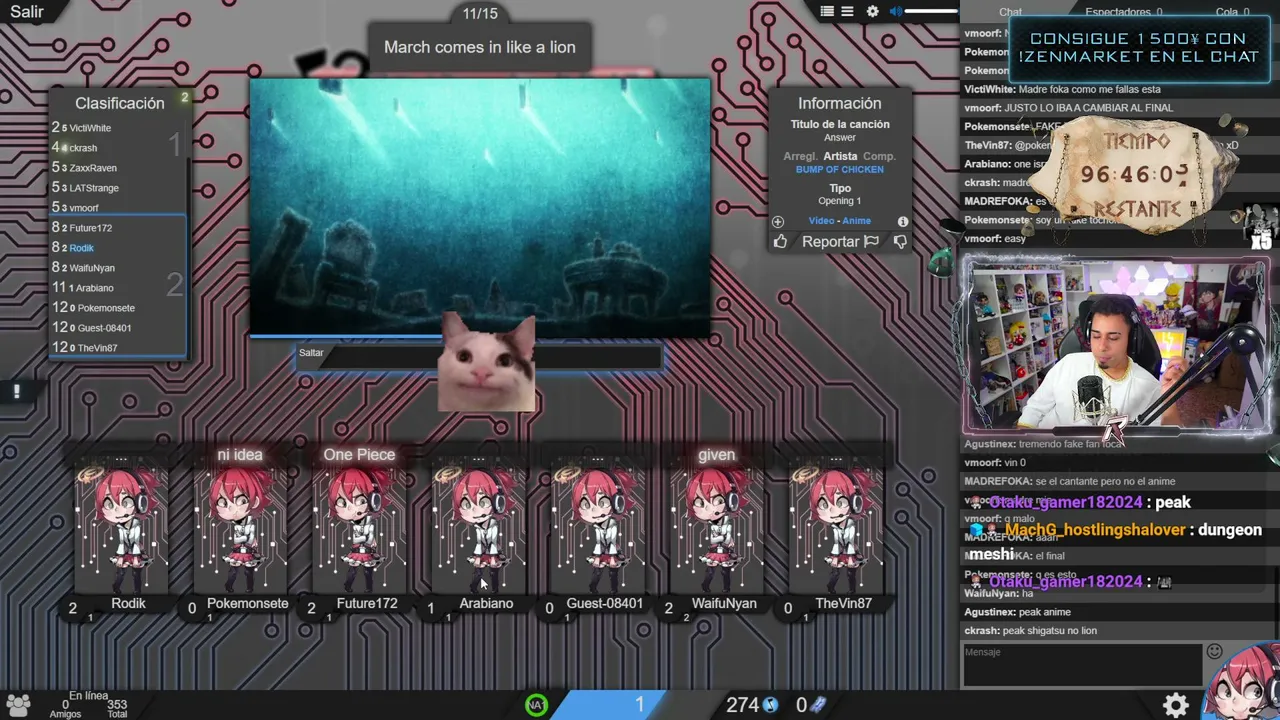The width and height of the screenshot is (1280, 720).
Task: Click WaifuNyan in the Clasificación list
Action: click(92, 268)
